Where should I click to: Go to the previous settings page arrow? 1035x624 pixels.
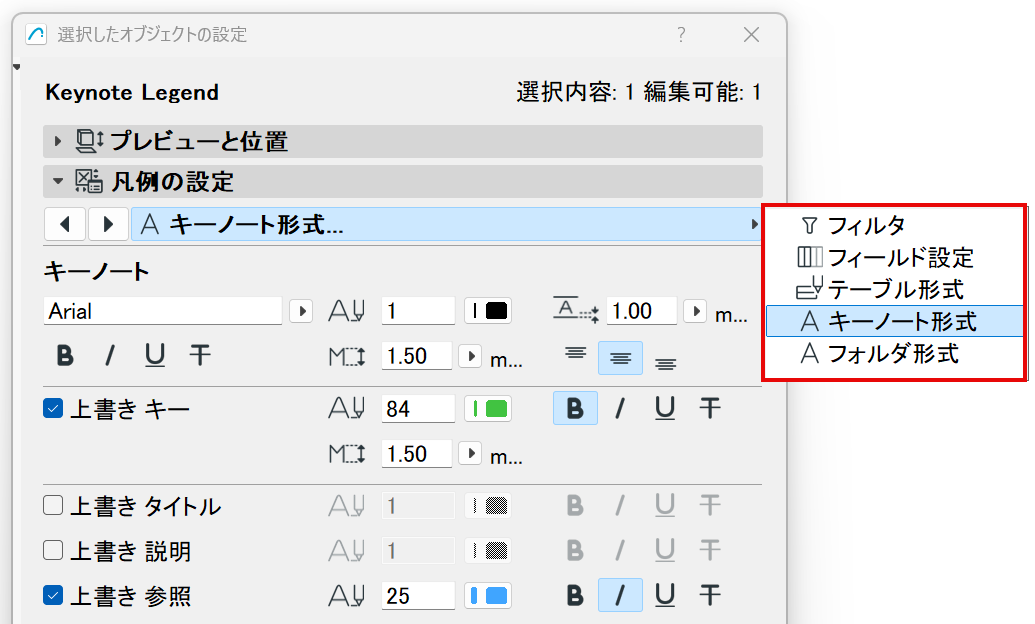click(65, 224)
